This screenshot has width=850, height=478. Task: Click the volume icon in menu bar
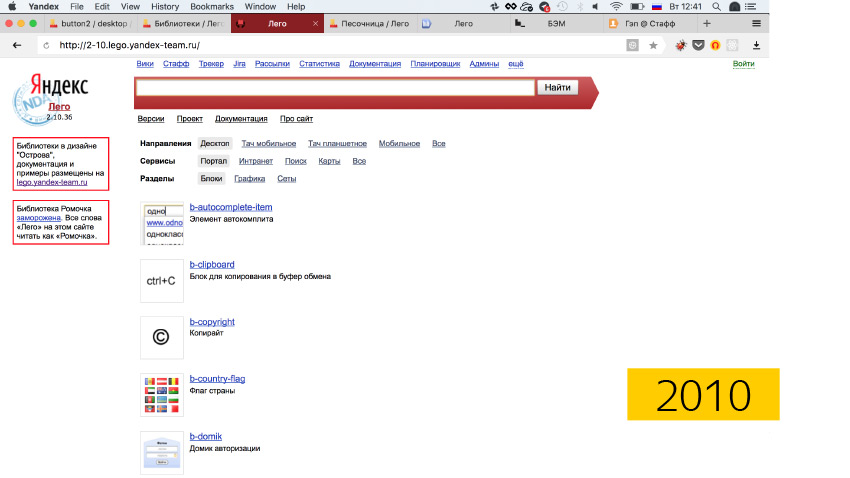coord(595,7)
